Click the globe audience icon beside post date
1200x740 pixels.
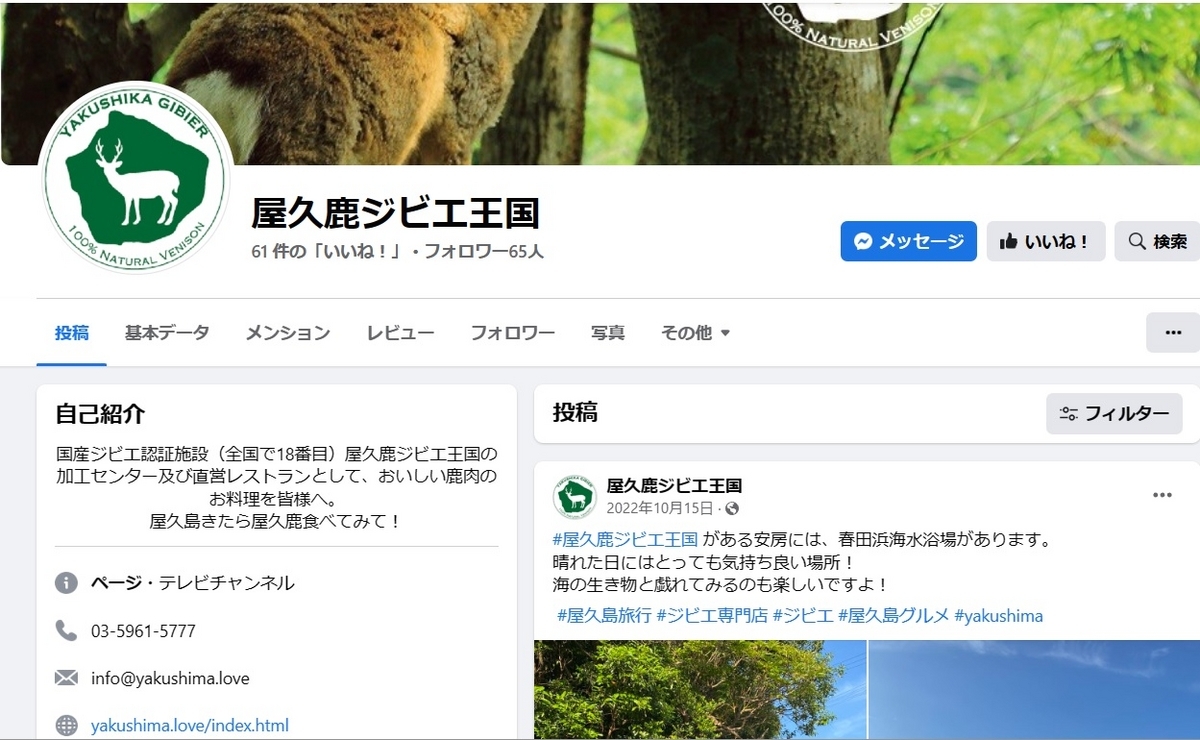(x=732, y=508)
